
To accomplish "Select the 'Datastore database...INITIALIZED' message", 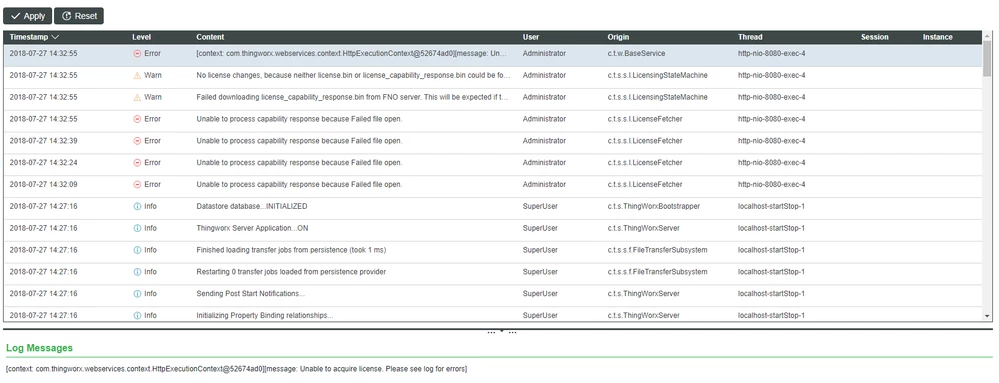I will 252,206.
